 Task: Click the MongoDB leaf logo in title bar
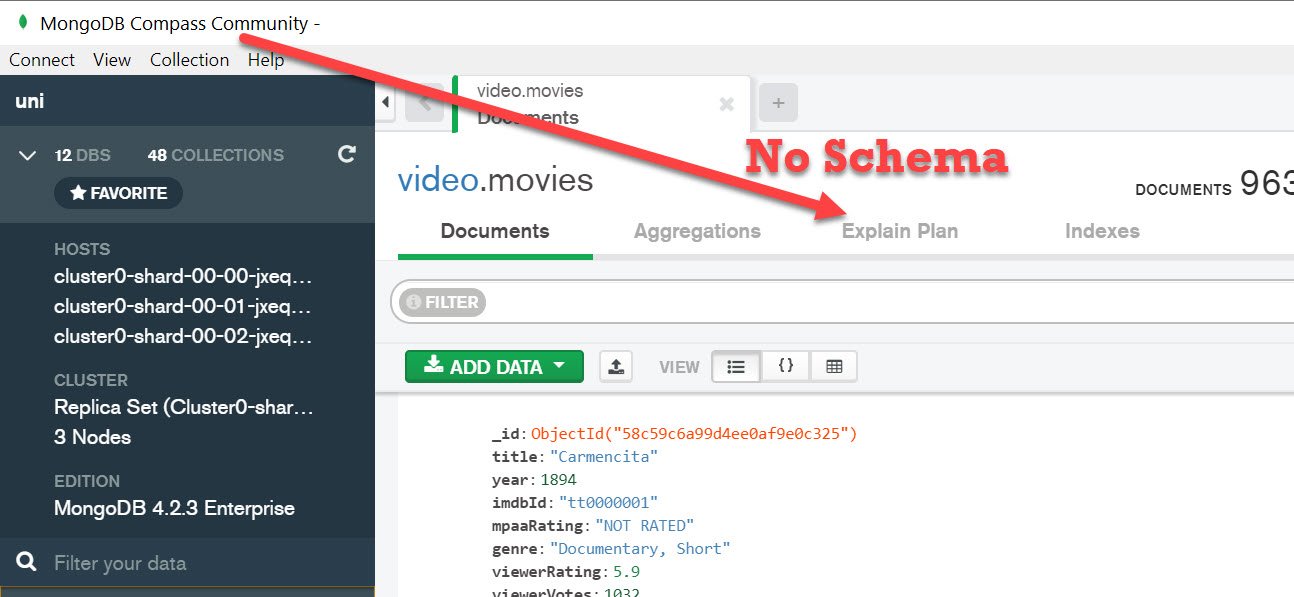click(23, 22)
